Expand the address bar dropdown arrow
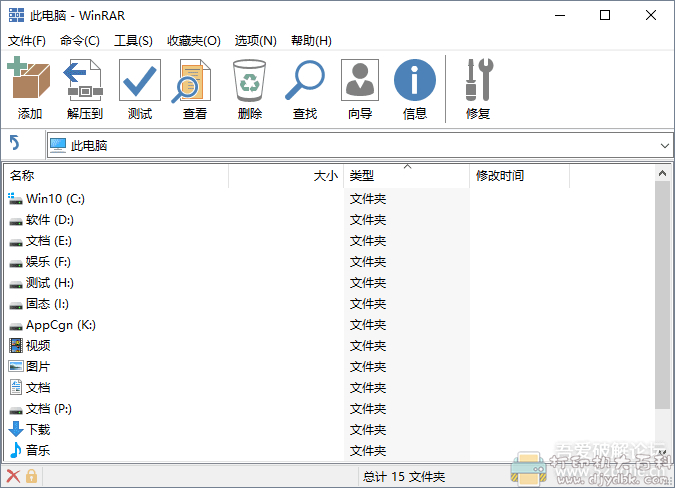675x488 pixels. (x=664, y=145)
